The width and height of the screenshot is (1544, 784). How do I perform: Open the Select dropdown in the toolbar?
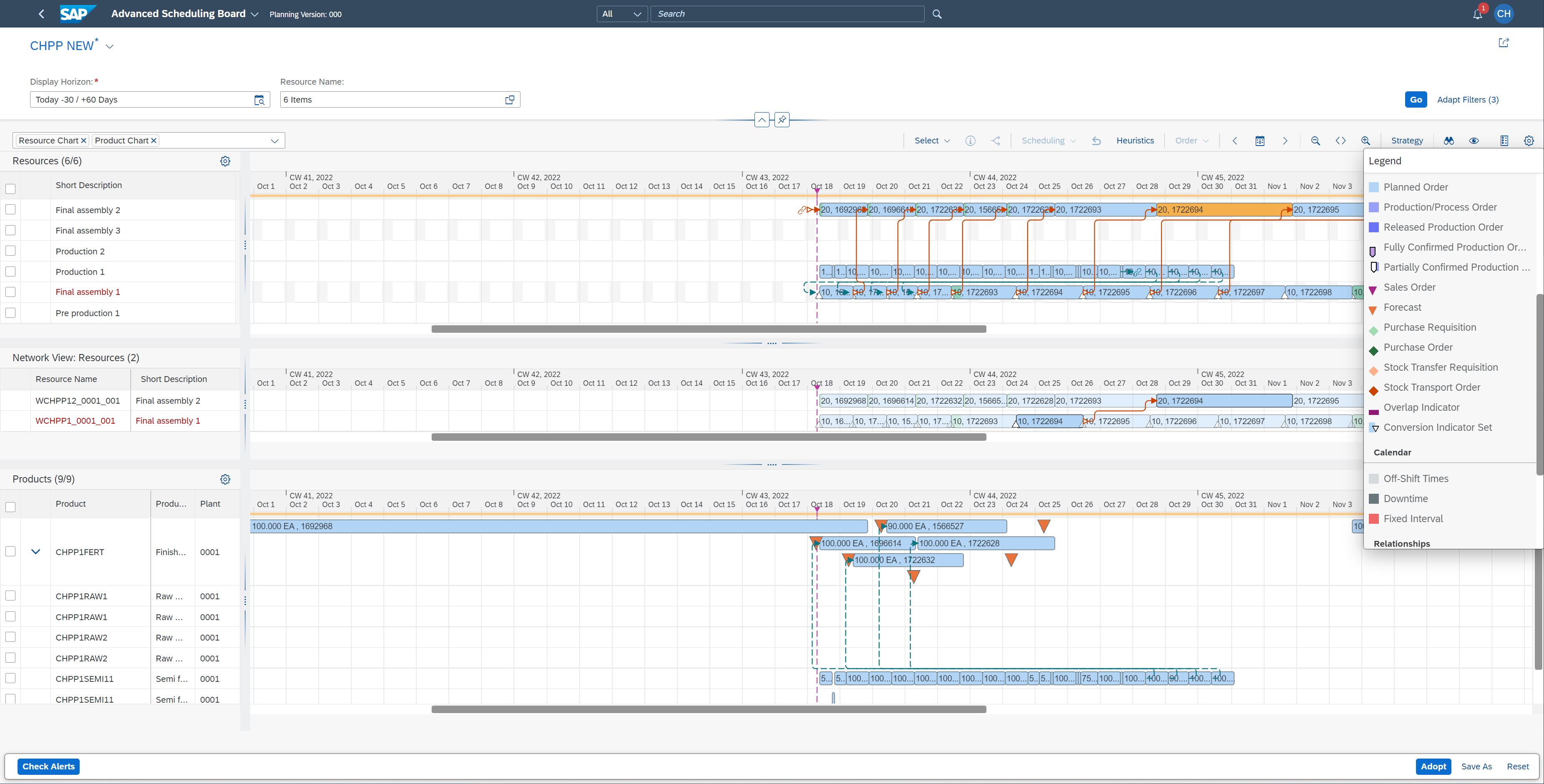coord(930,140)
